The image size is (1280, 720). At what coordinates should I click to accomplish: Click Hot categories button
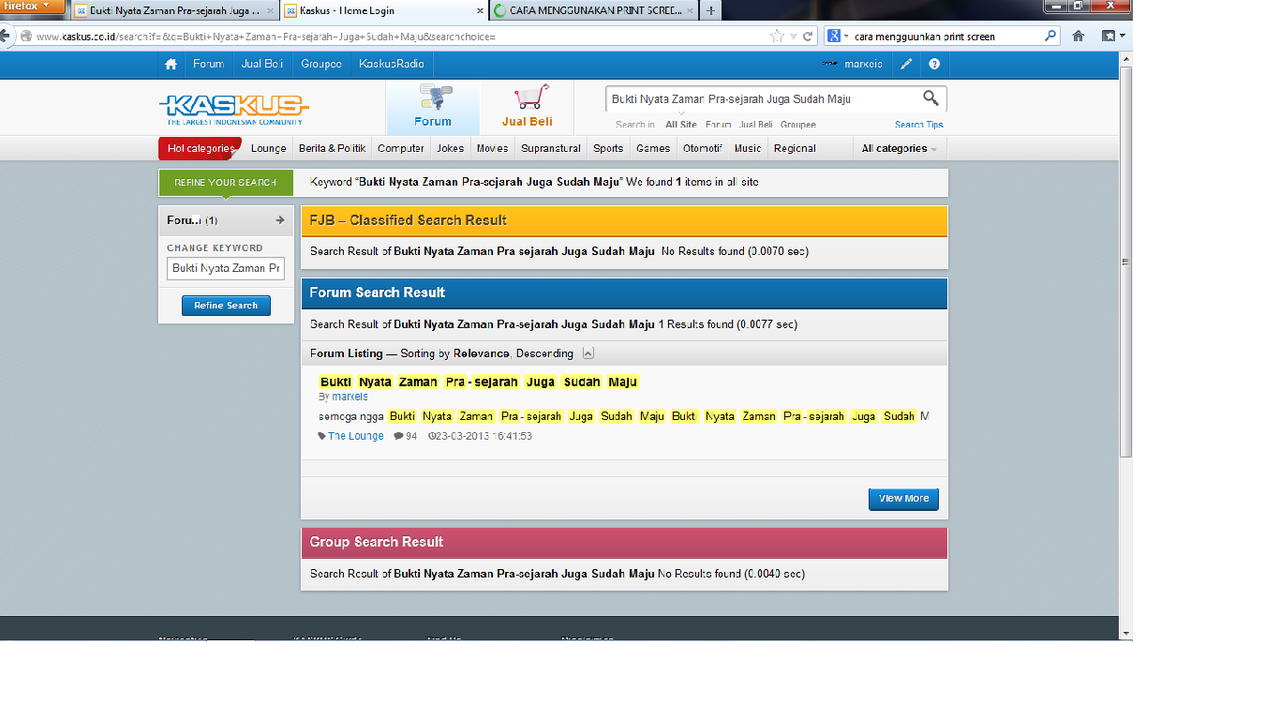tap(200, 148)
